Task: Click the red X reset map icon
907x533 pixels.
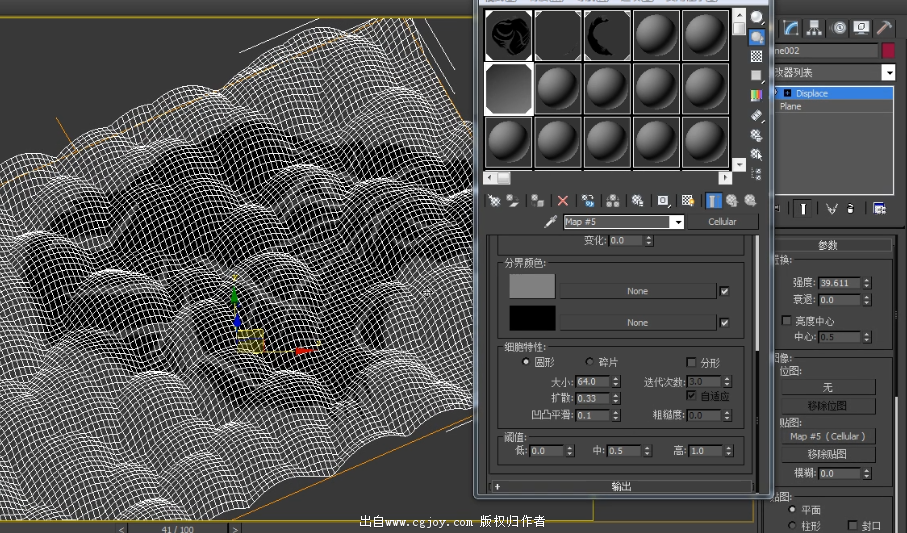Action: 563,201
